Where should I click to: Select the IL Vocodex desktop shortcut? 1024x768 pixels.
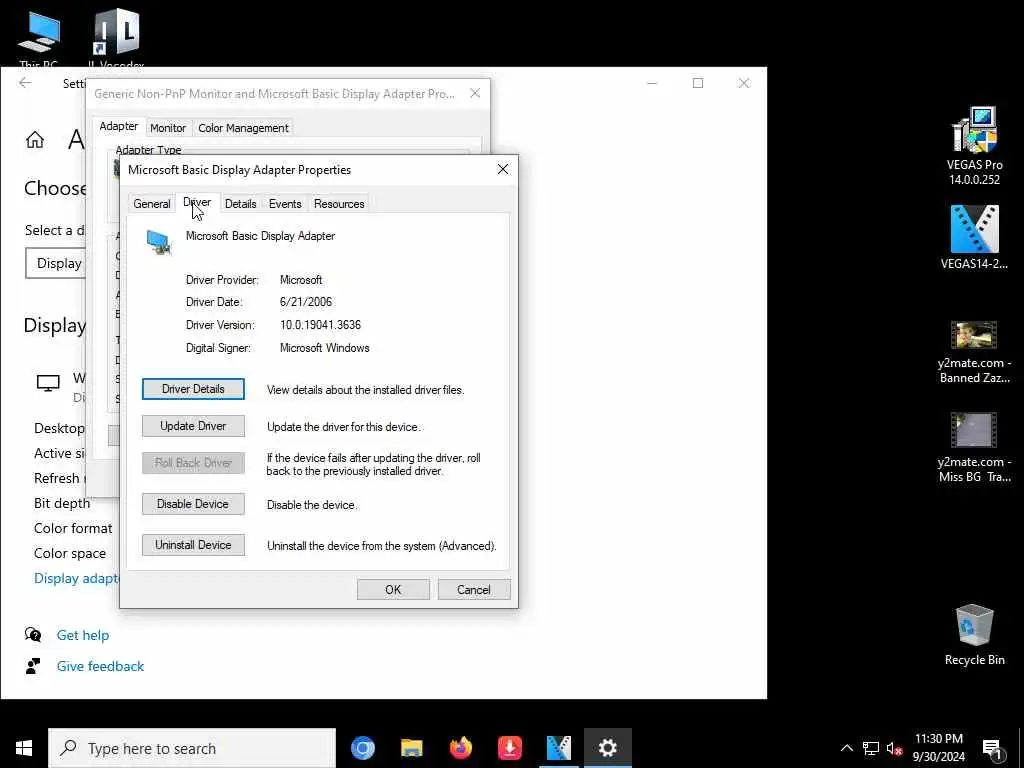[116, 38]
